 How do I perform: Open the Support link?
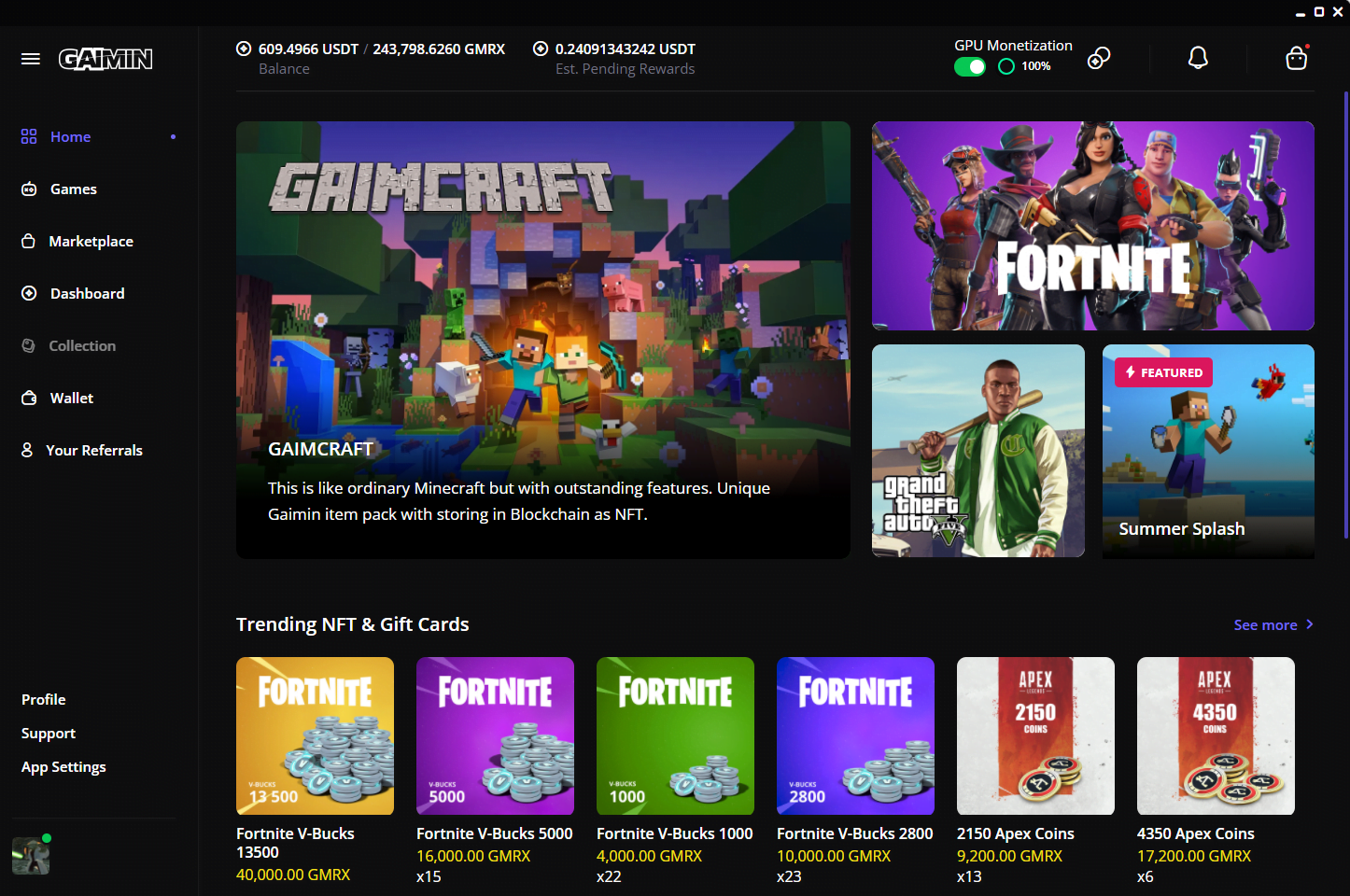coord(49,733)
